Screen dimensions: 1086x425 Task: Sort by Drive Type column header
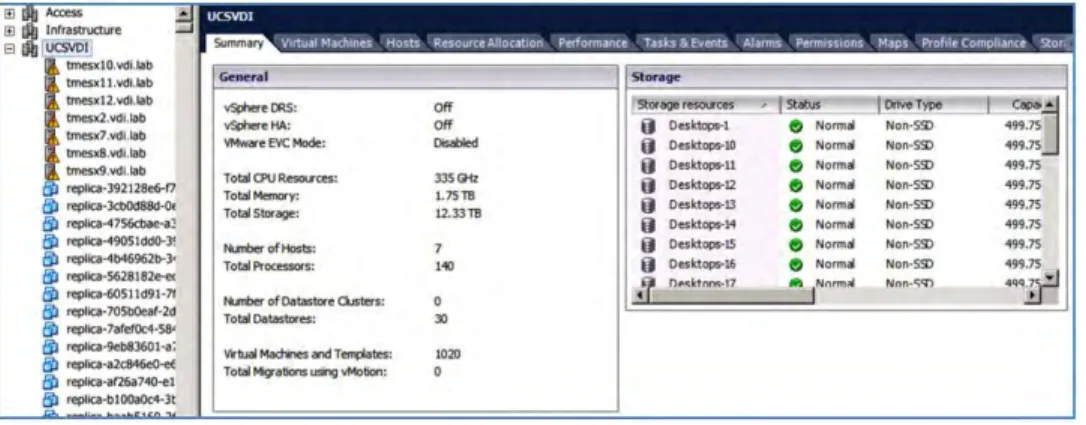(933, 105)
